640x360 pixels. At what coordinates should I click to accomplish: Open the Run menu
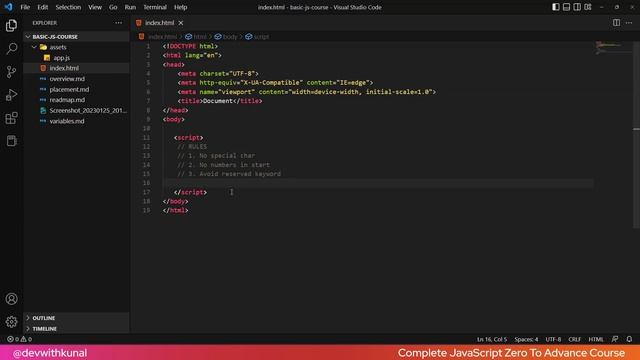click(130, 7)
